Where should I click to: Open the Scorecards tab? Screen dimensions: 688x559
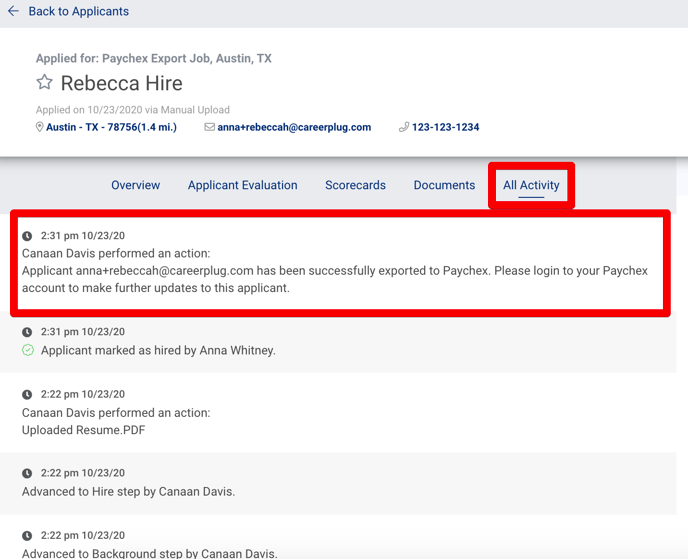[355, 185]
